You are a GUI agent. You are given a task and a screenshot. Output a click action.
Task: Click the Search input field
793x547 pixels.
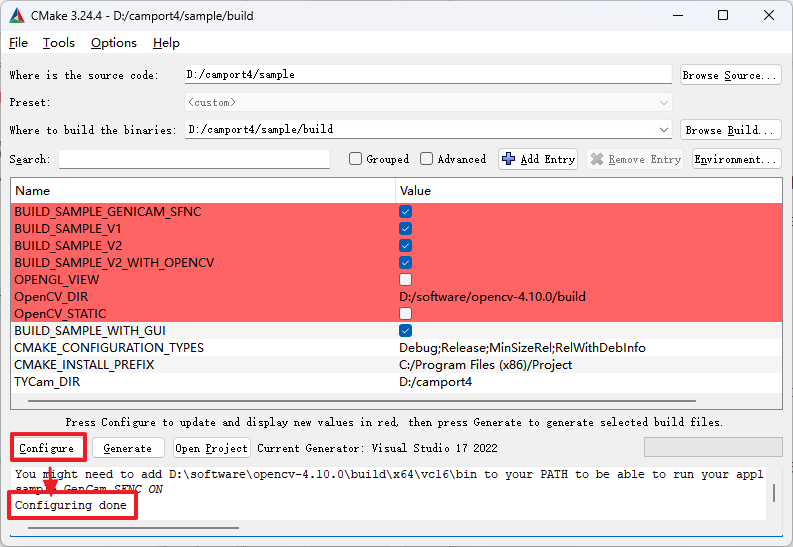194,159
